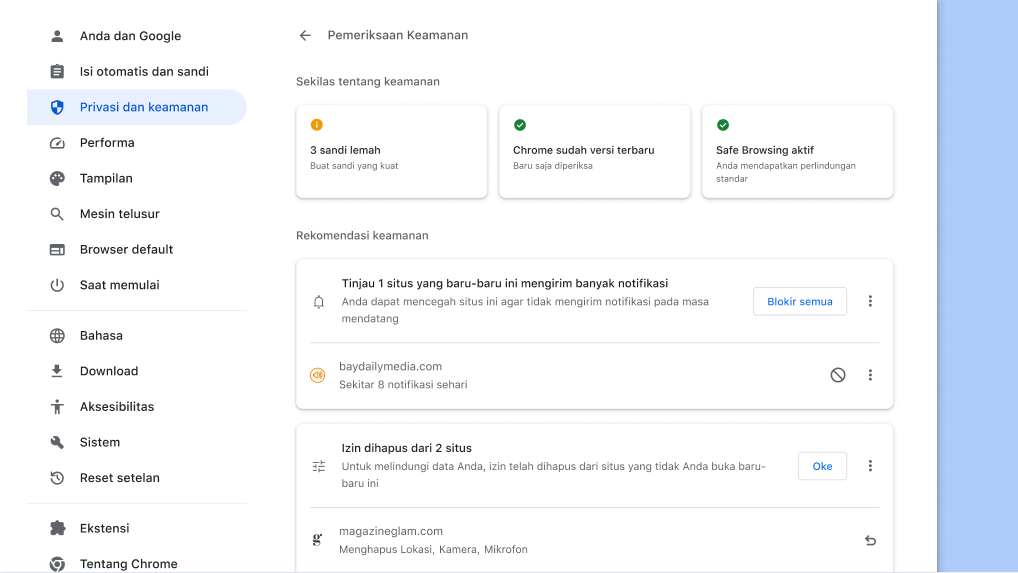Screen dimensions: 1018x573
Task: Open the 3 sandi lemah card
Action: pos(391,152)
